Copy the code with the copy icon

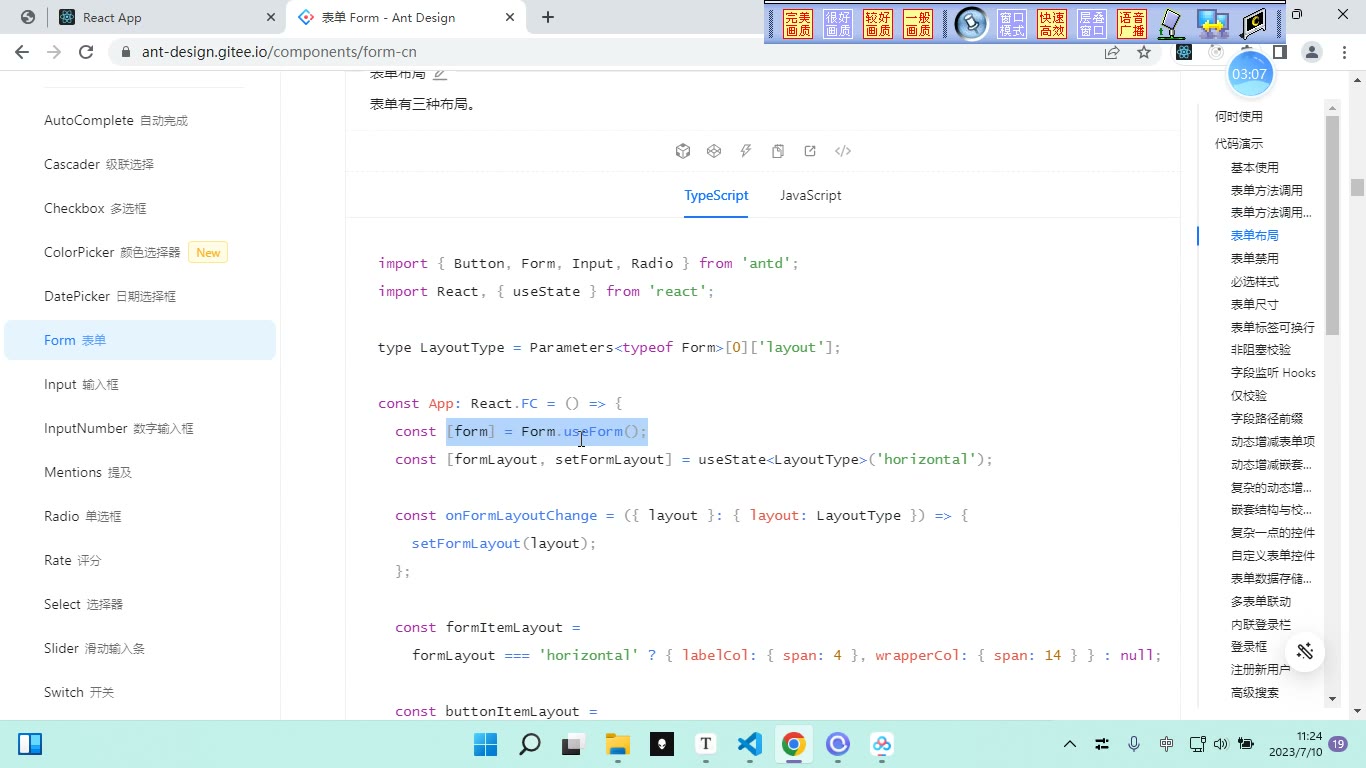[778, 151]
